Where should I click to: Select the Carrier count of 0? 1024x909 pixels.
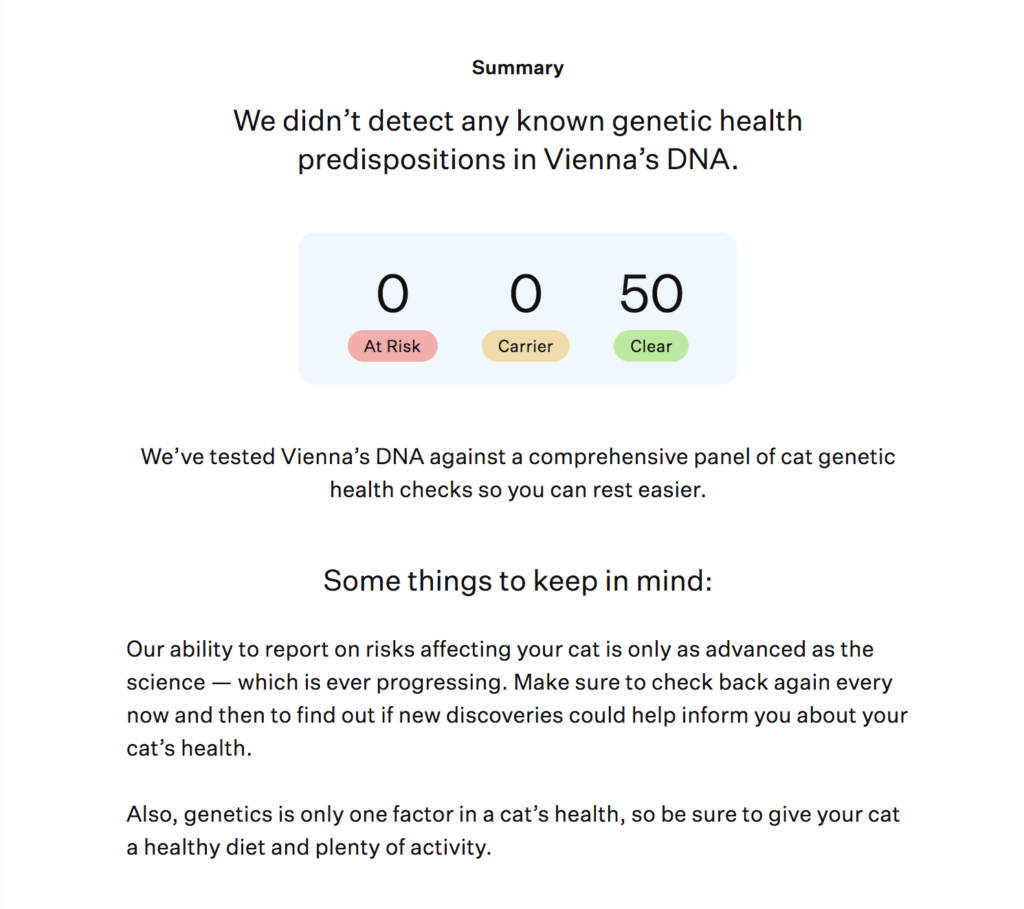coord(526,294)
